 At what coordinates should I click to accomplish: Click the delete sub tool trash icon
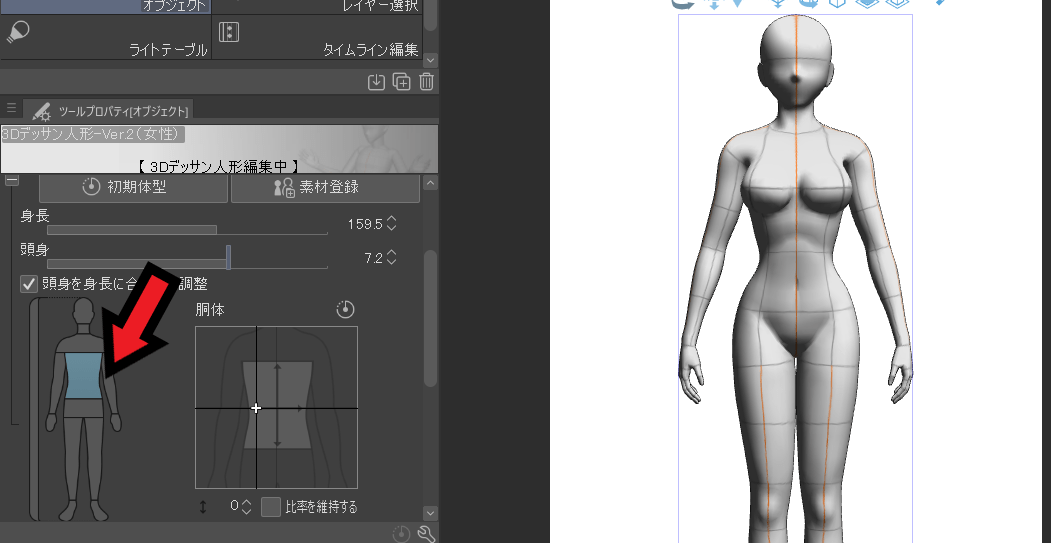426,82
